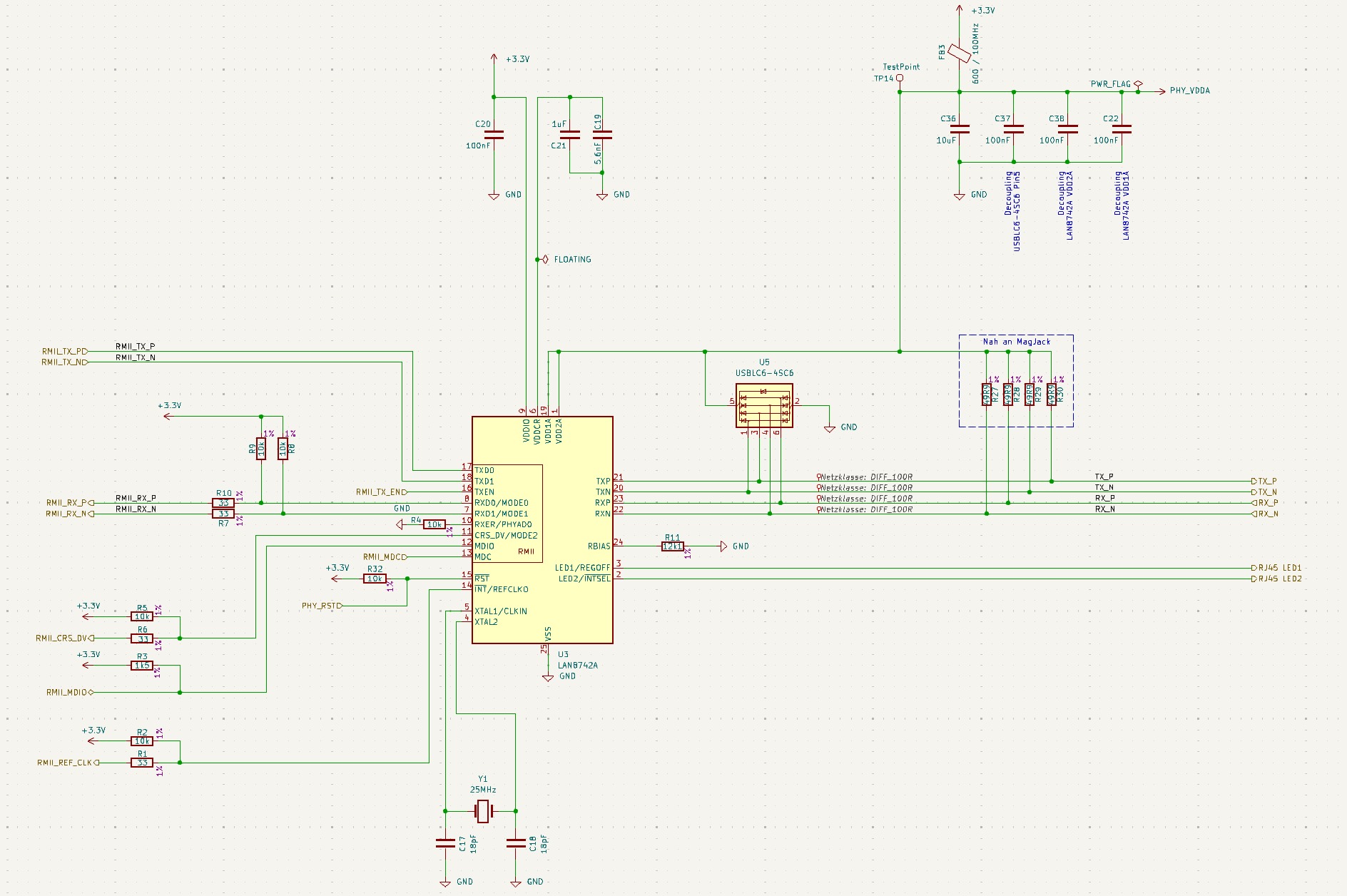Click the FLOATING net label

[571, 260]
